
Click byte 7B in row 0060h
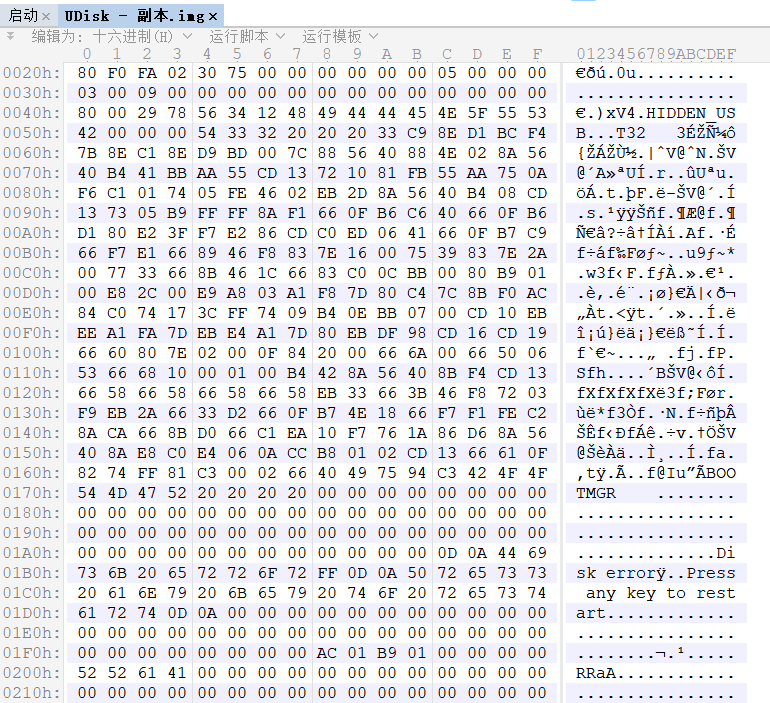click(x=87, y=153)
